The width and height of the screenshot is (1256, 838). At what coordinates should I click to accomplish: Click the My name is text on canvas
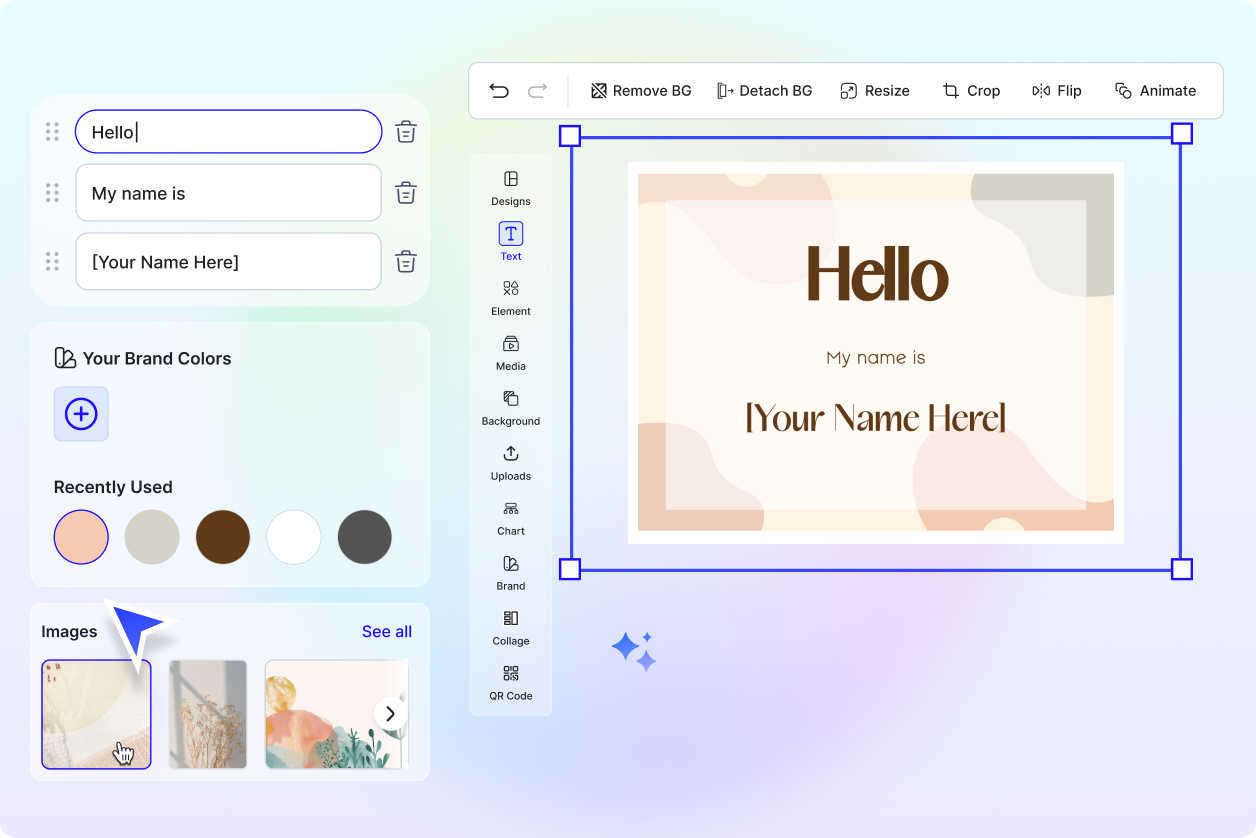click(876, 358)
